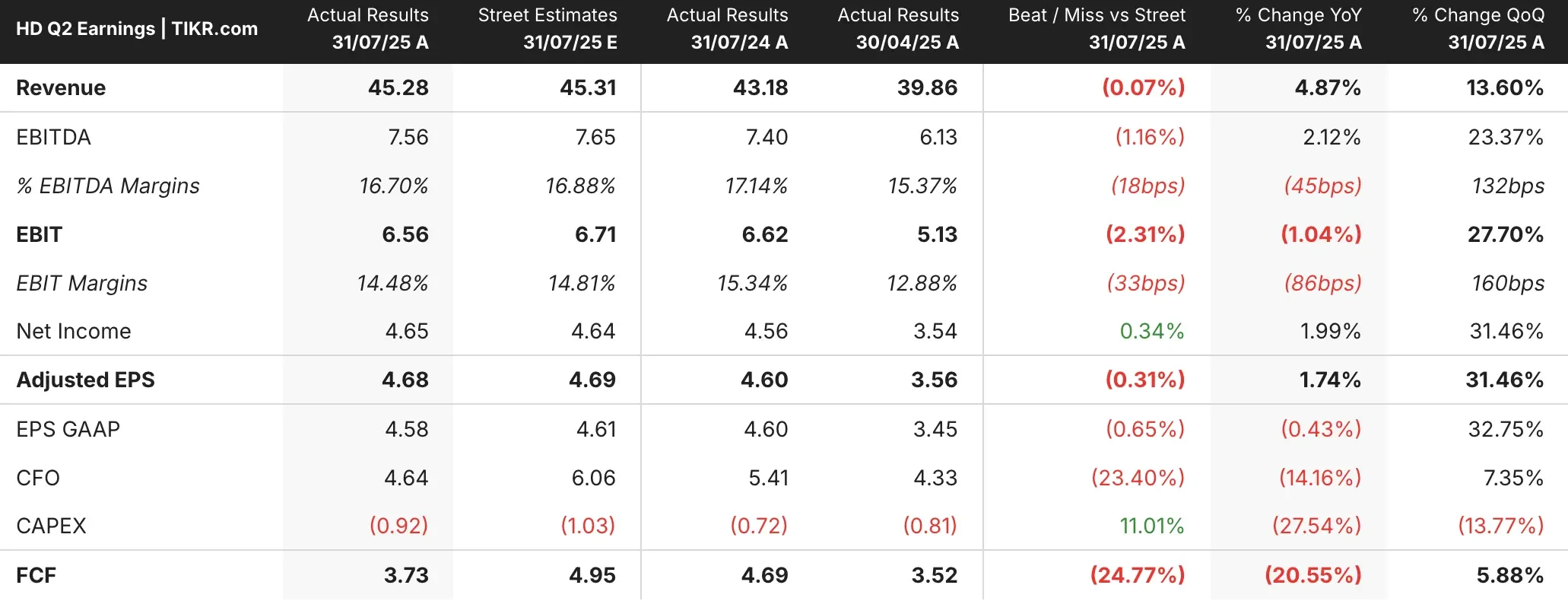The width and height of the screenshot is (1568, 601).
Task: Click the HD Q2 Earnings | TIKR.com title
Action: pyautogui.click(x=137, y=29)
